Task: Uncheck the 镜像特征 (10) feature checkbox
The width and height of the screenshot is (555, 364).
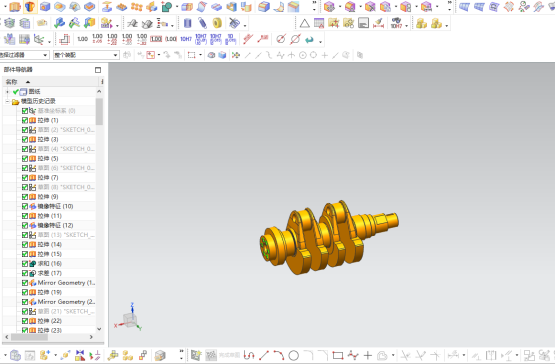Action: [25, 206]
